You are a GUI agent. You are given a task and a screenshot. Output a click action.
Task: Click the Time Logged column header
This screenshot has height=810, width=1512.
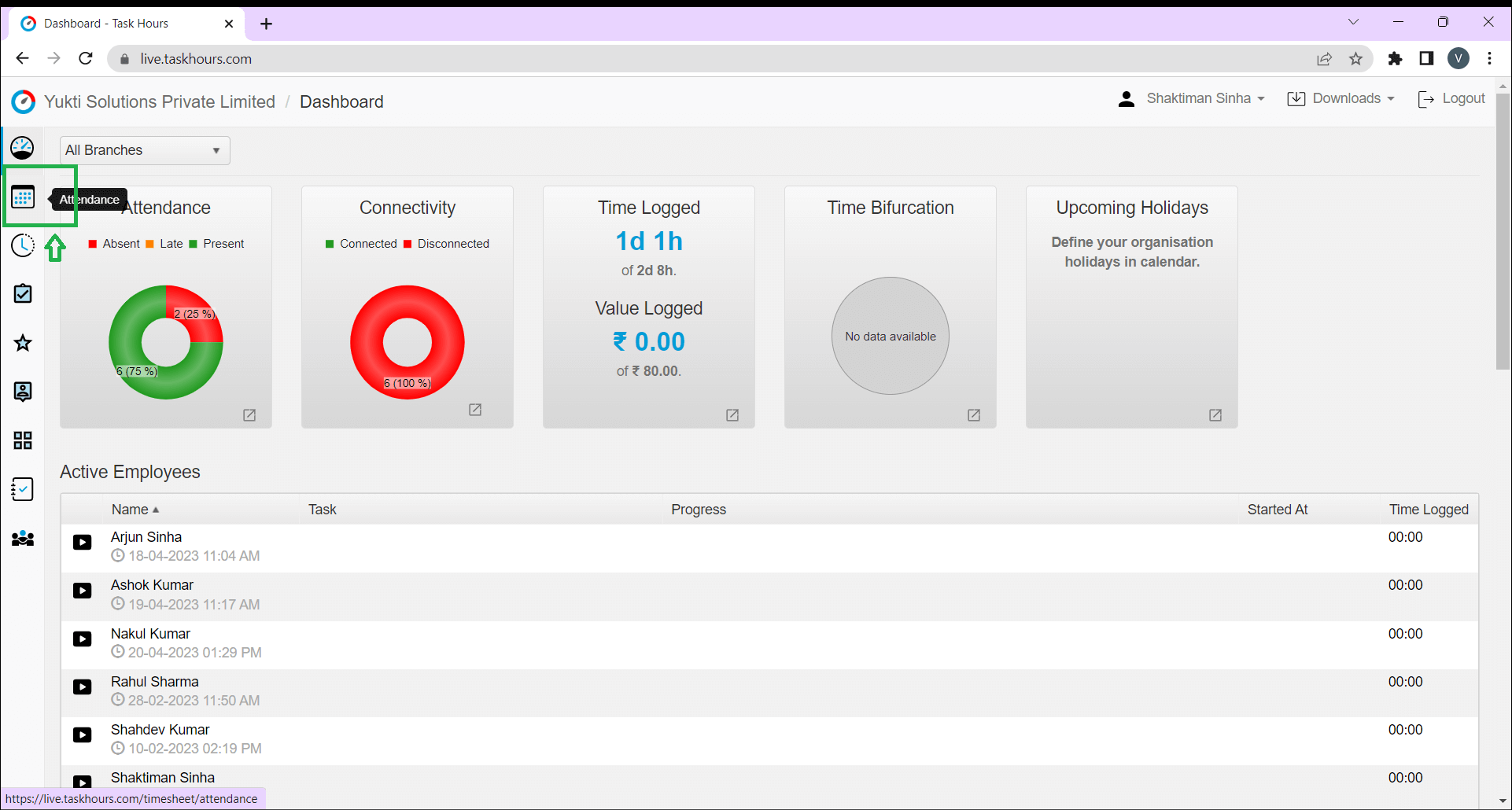(x=1429, y=510)
